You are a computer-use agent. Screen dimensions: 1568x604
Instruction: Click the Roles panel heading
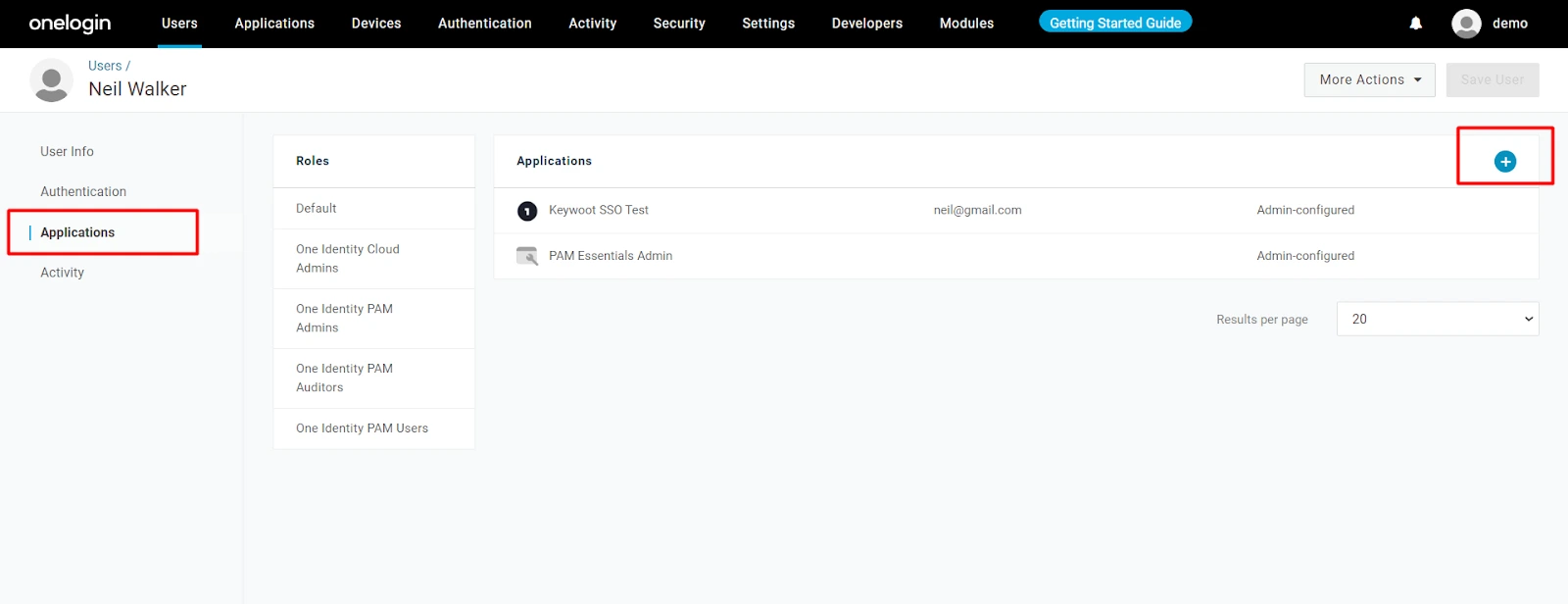click(x=313, y=161)
